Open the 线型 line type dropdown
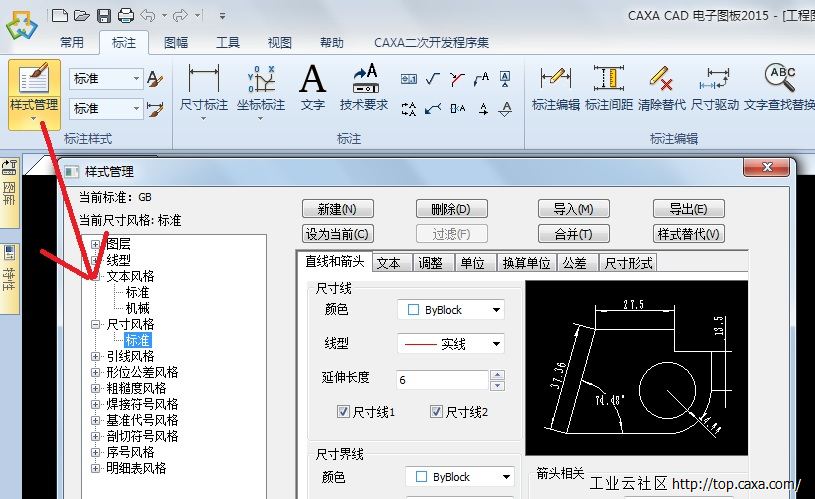 pos(450,344)
